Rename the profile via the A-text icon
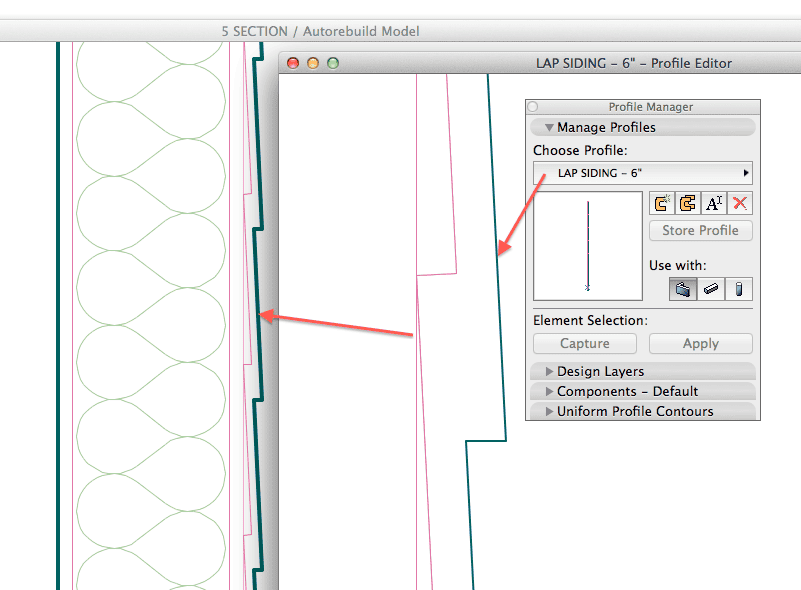The width and height of the screenshot is (801, 590). tap(714, 203)
